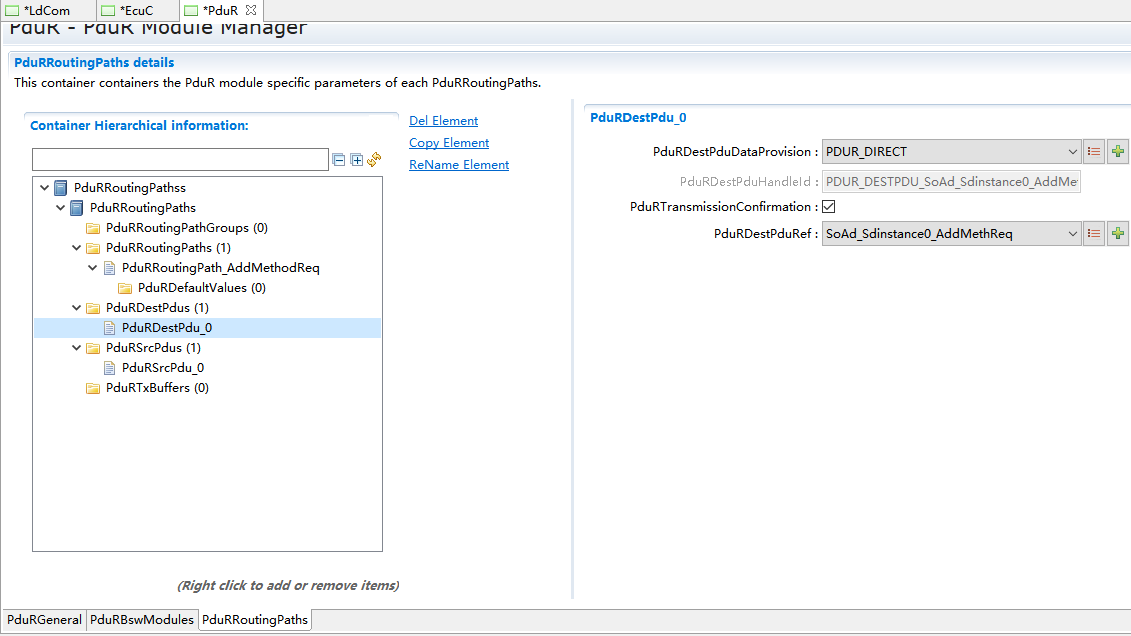
Task: Click list icon next to PduRDestPduDataProvision
Action: (x=1094, y=152)
